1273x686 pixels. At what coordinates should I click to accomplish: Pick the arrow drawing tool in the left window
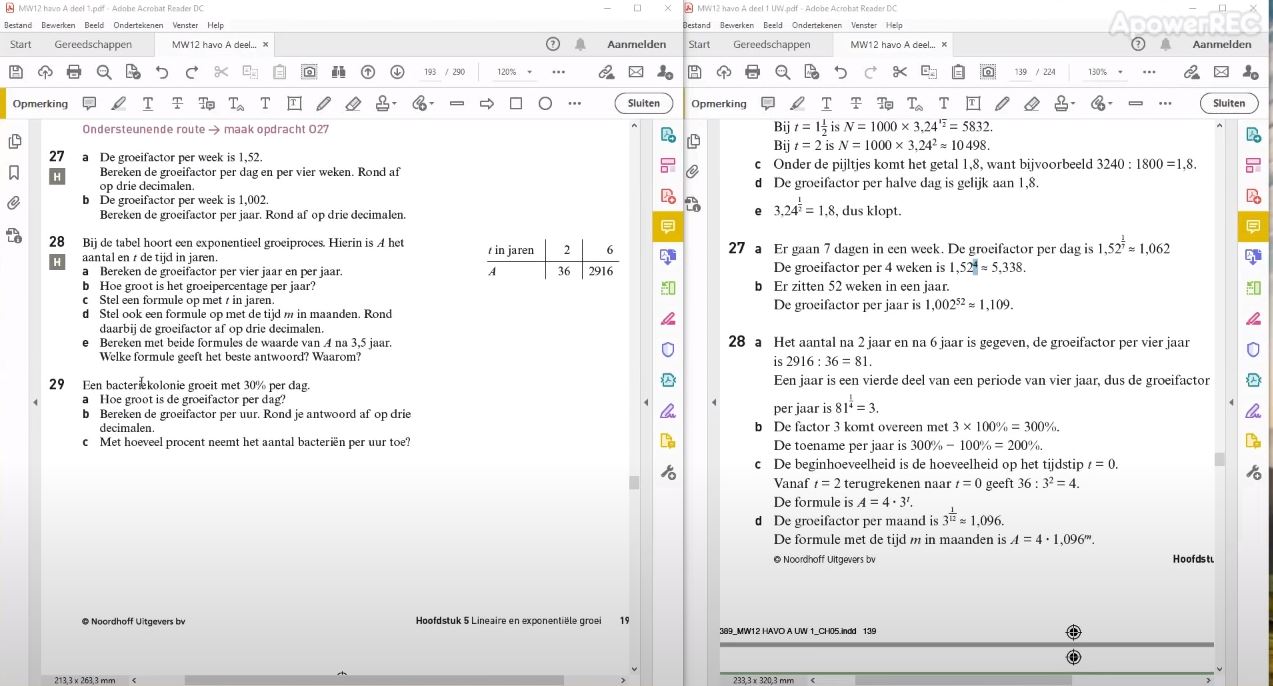click(487, 103)
